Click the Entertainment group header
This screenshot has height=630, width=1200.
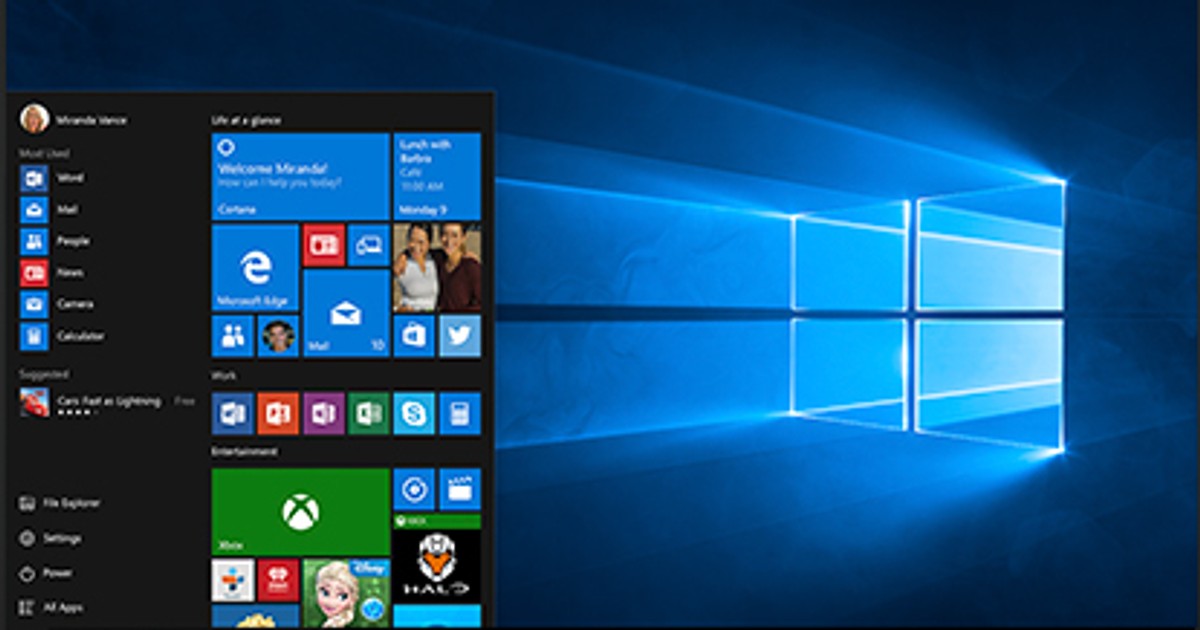pyautogui.click(x=244, y=452)
